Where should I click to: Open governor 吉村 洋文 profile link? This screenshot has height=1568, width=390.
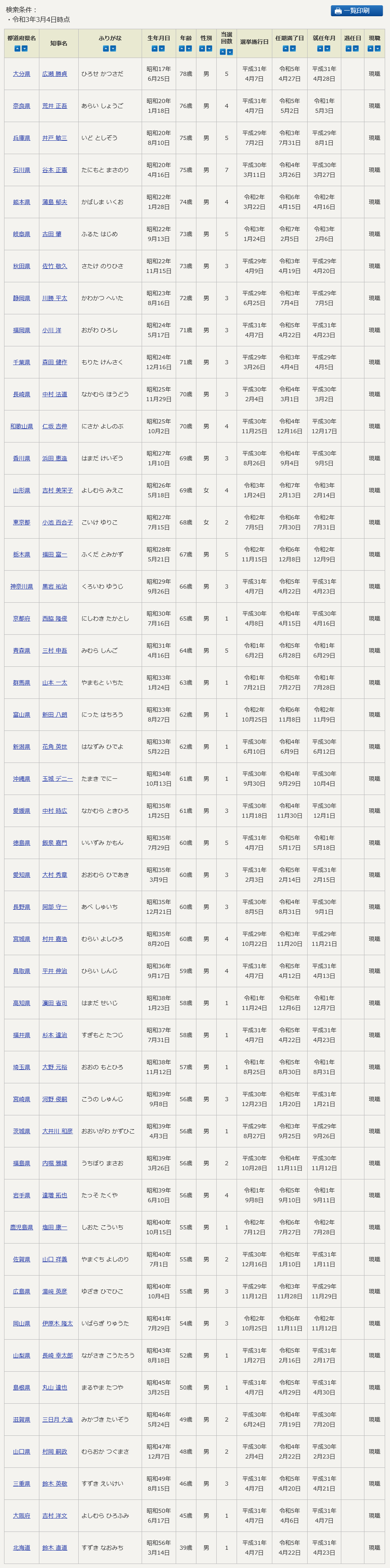click(54, 1516)
